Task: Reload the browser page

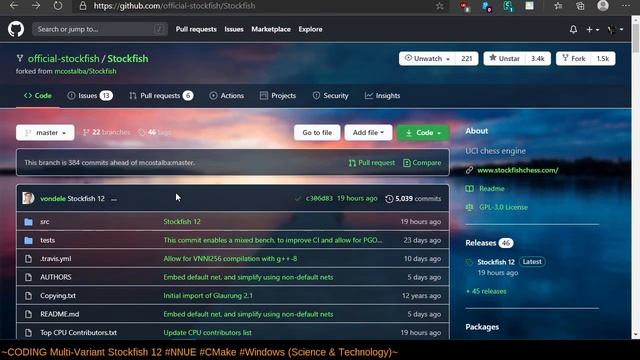Action: click(x=58, y=6)
